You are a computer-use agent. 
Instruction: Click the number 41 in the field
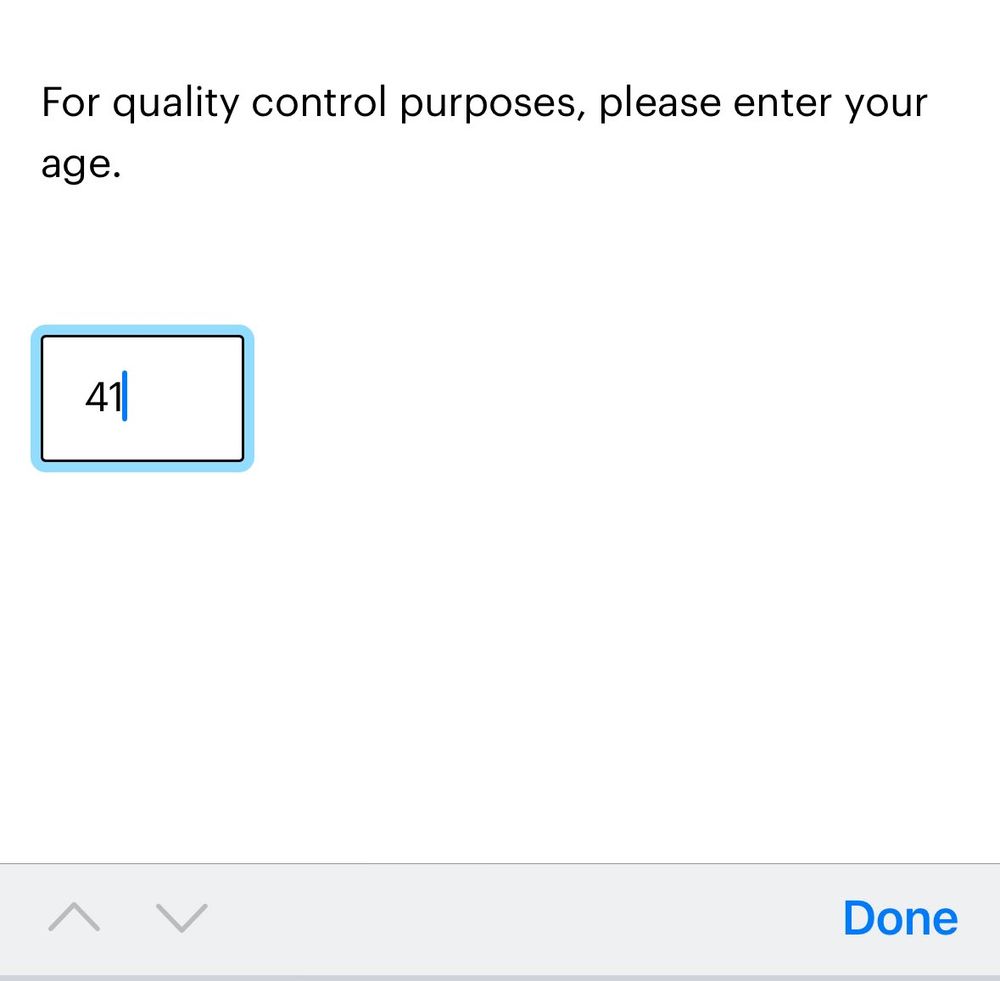(103, 397)
